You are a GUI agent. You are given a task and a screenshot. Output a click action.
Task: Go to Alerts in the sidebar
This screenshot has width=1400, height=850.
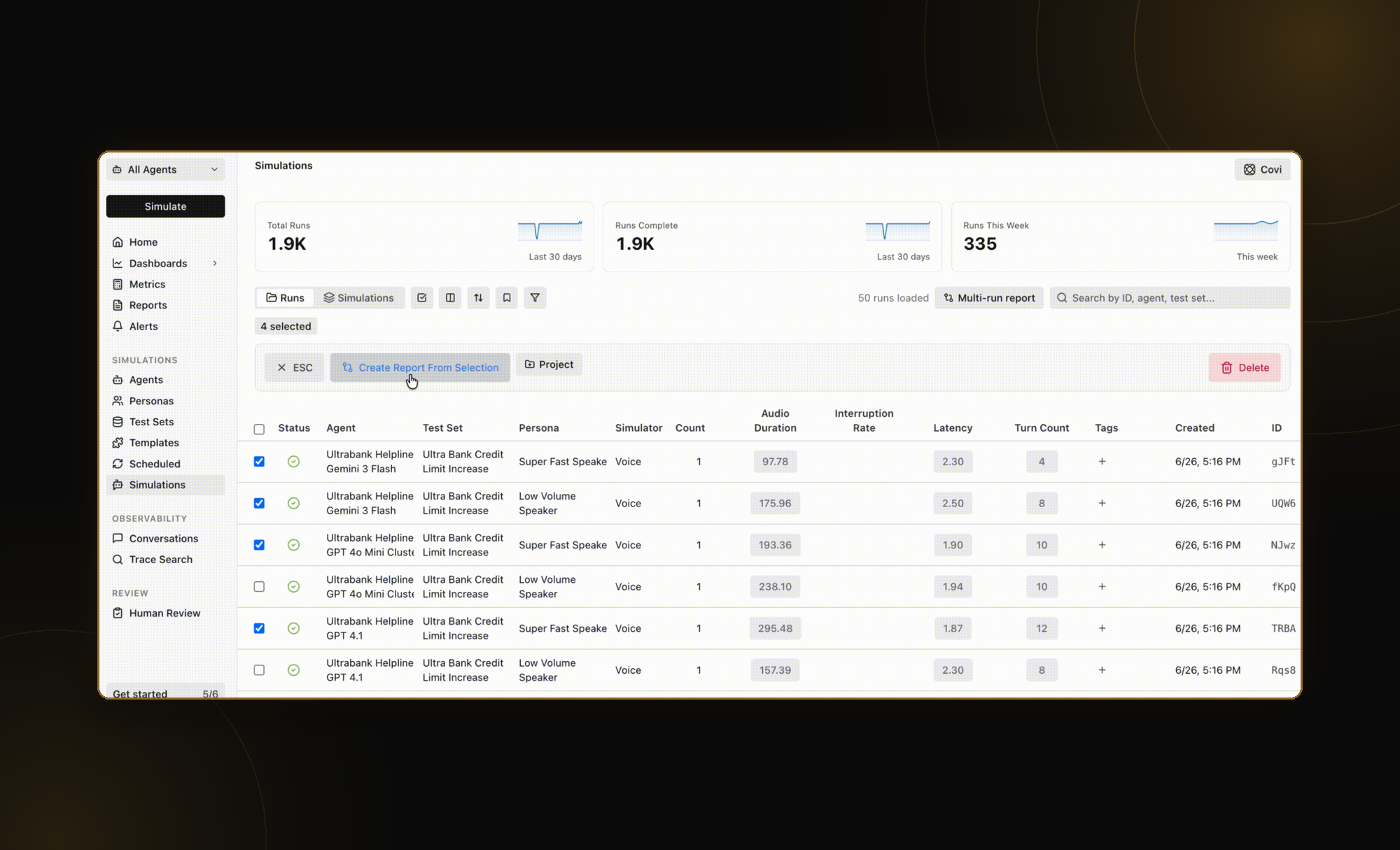pyautogui.click(x=166, y=326)
